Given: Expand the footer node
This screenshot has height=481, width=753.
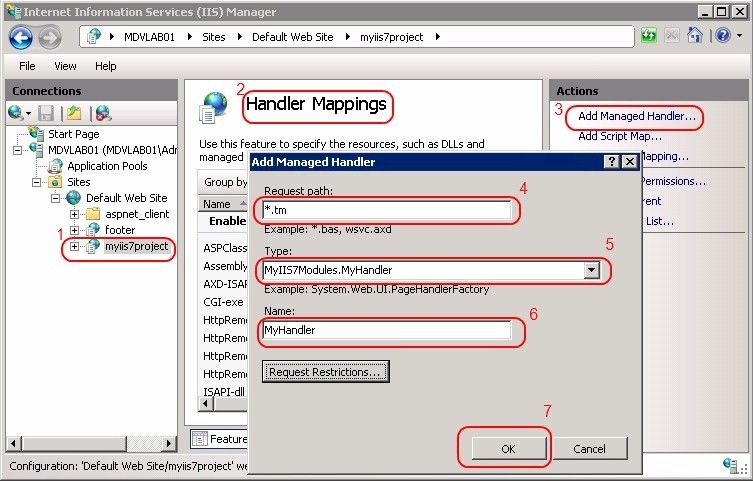Looking at the screenshot, I should click(x=74, y=230).
